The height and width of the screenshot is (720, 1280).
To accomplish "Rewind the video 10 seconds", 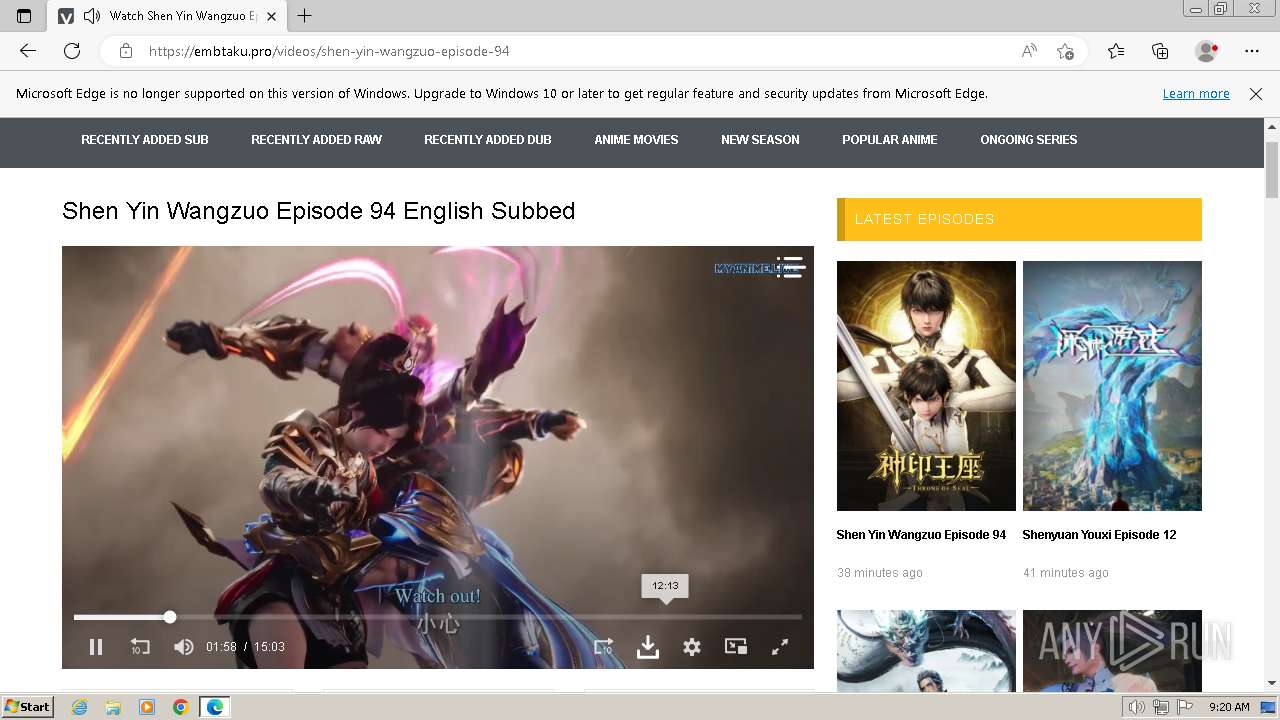I will 140,647.
